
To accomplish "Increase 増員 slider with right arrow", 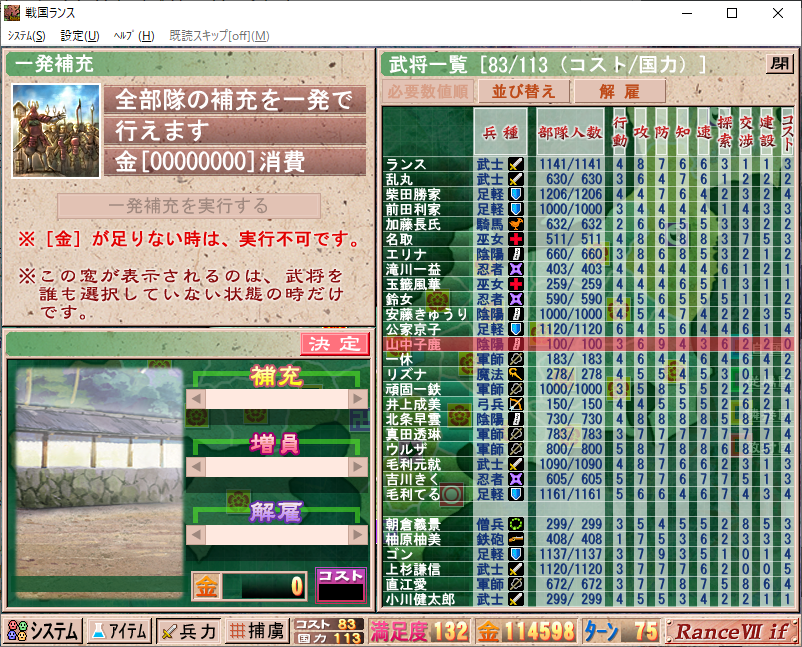I will click(x=358, y=466).
